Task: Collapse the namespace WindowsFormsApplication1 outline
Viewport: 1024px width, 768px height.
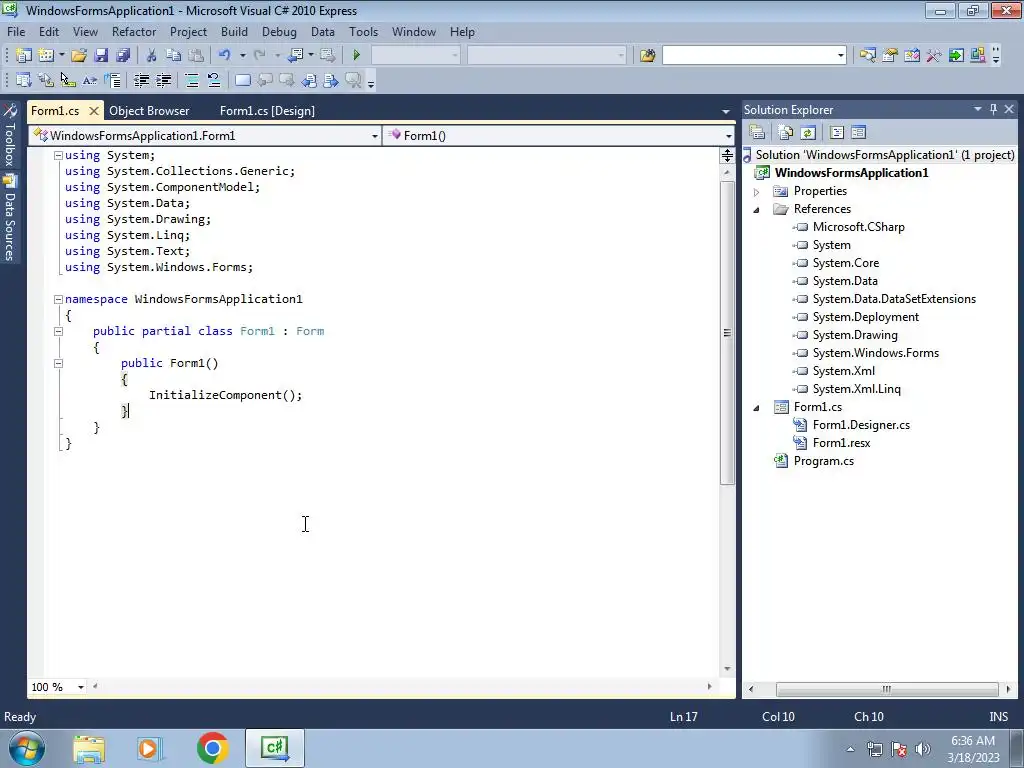Action: [58, 299]
